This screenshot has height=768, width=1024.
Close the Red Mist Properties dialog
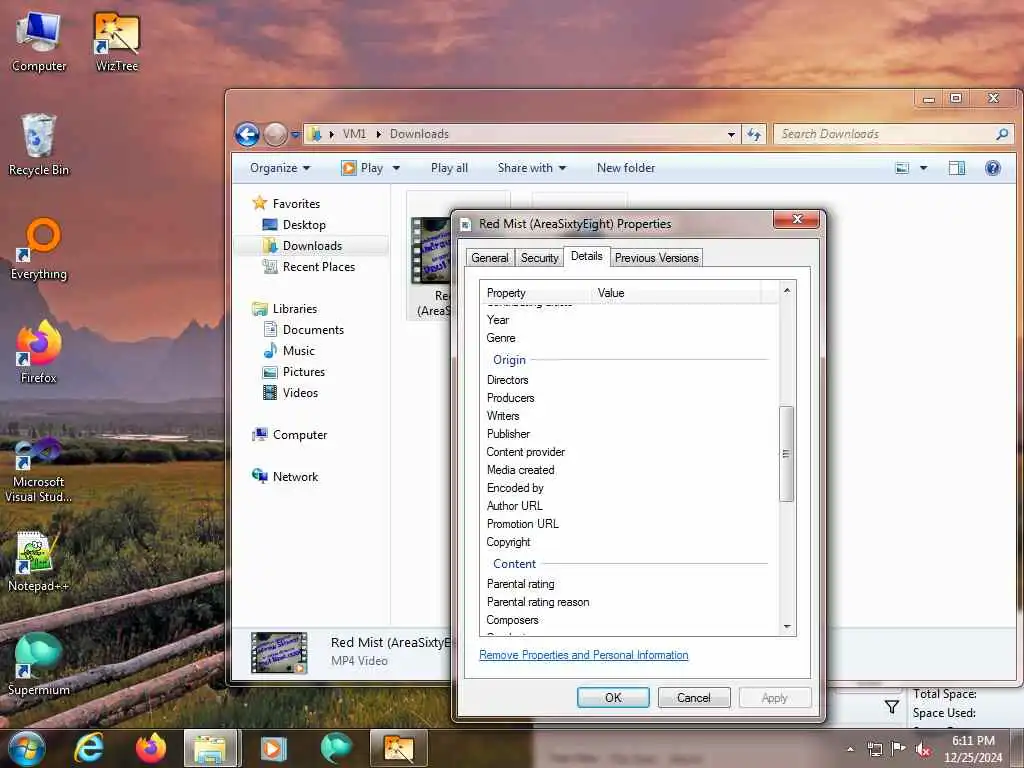797,219
